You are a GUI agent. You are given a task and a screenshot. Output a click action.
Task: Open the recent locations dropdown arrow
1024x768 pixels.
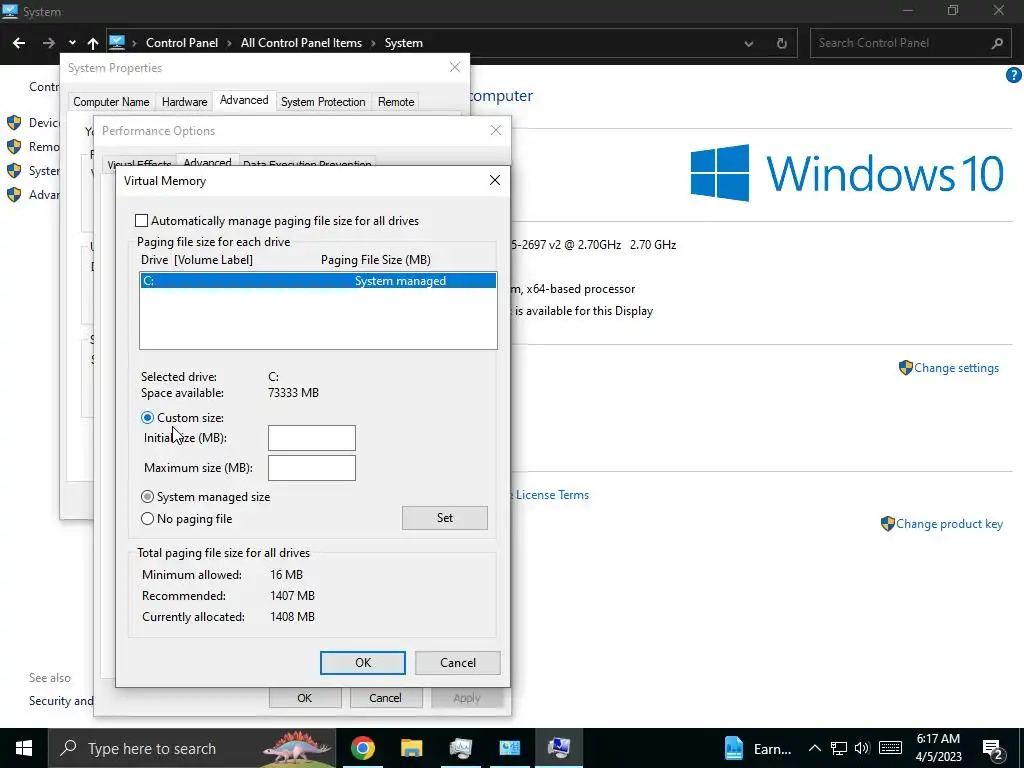click(72, 43)
